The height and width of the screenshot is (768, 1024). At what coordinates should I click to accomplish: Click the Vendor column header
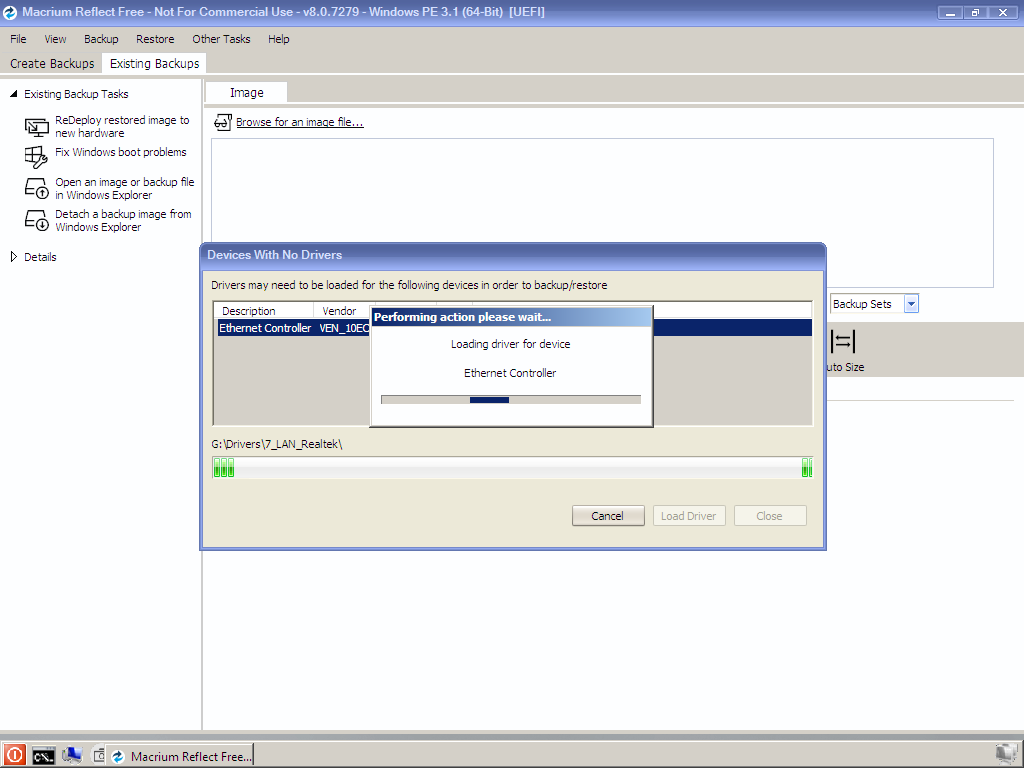tap(344, 311)
